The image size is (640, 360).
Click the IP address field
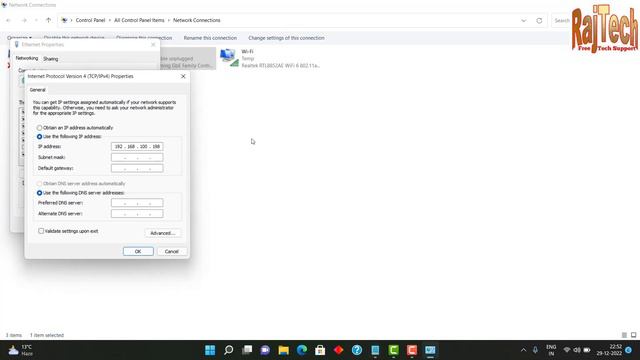tap(137, 147)
